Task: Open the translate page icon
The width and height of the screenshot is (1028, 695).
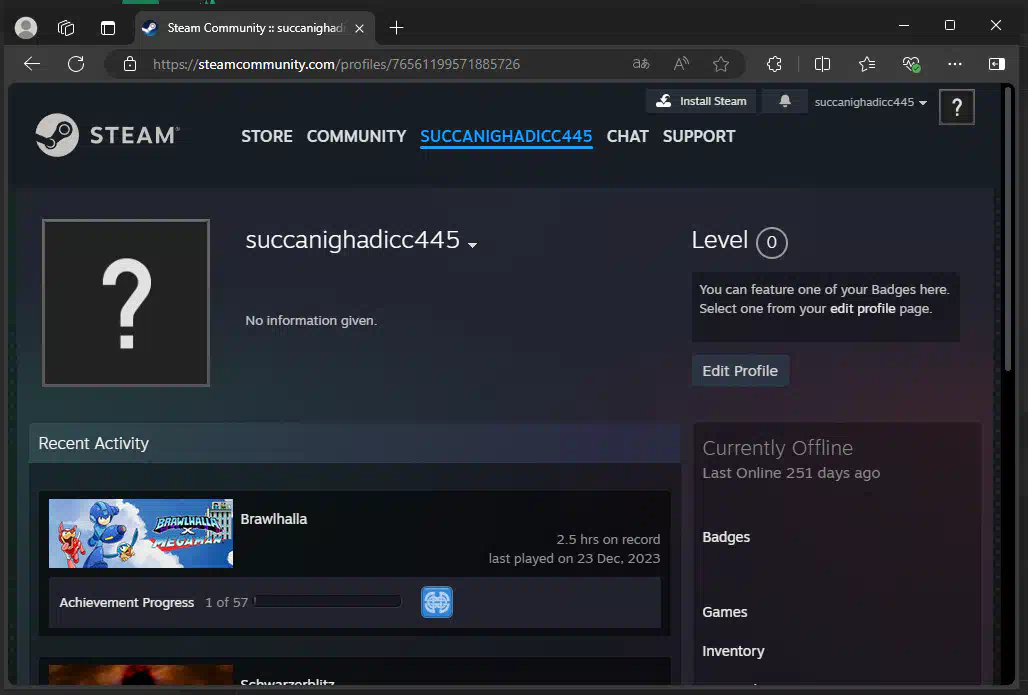Action: click(641, 64)
